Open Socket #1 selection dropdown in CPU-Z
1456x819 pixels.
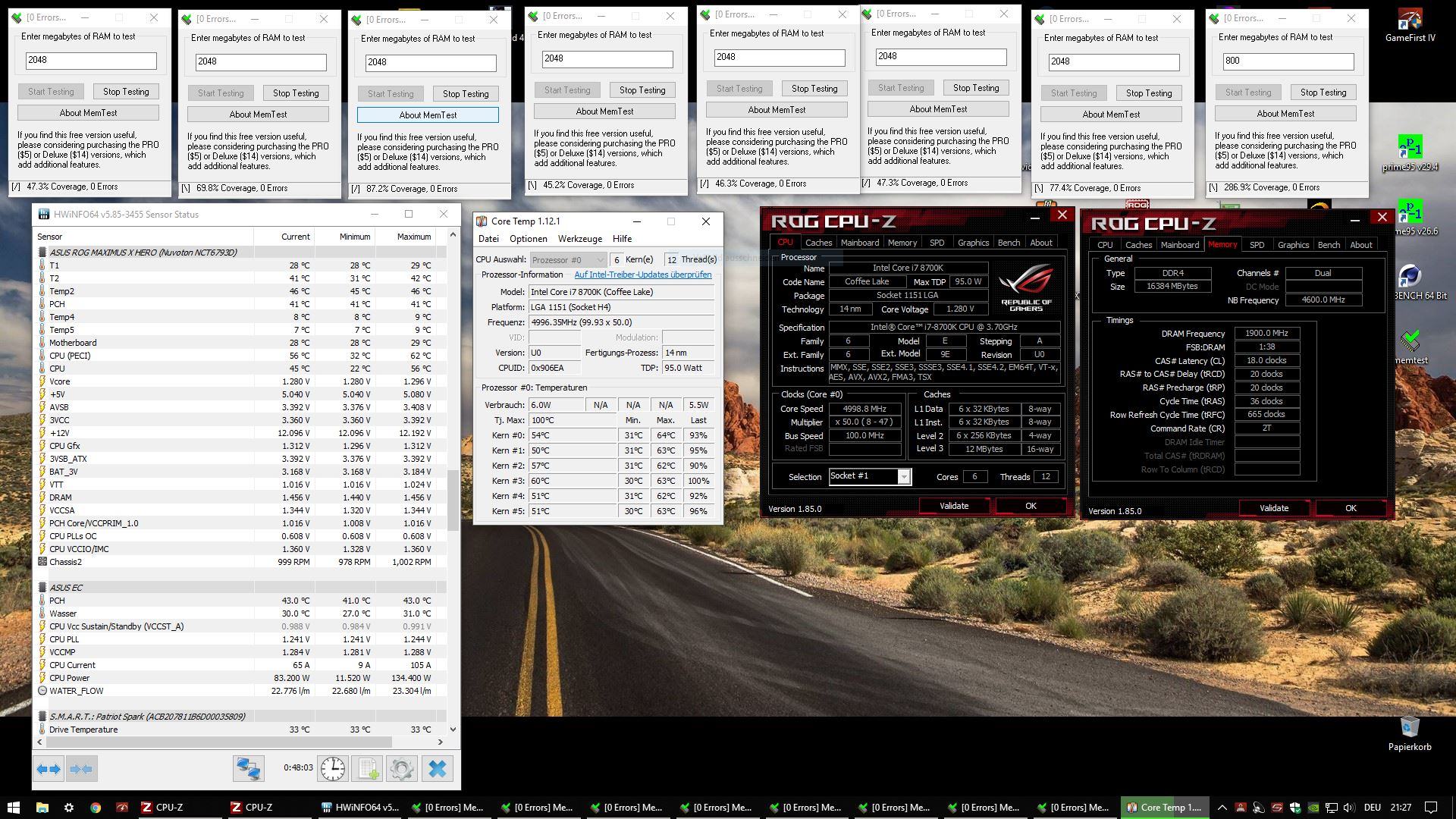coord(870,476)
